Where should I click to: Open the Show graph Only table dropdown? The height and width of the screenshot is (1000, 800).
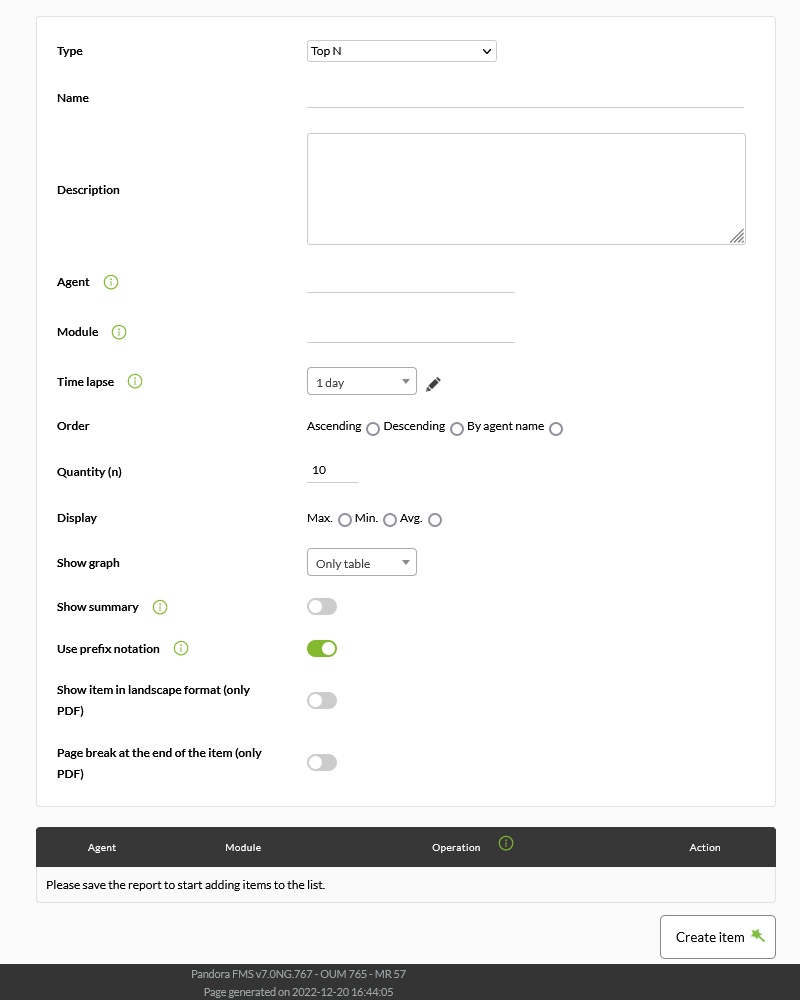coord(362,562)
